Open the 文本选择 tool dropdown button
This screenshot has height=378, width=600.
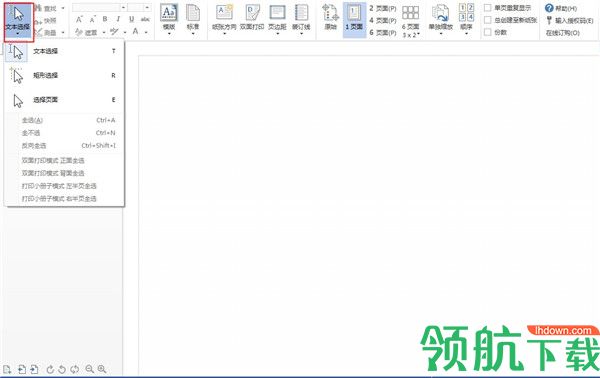point(18,21)
